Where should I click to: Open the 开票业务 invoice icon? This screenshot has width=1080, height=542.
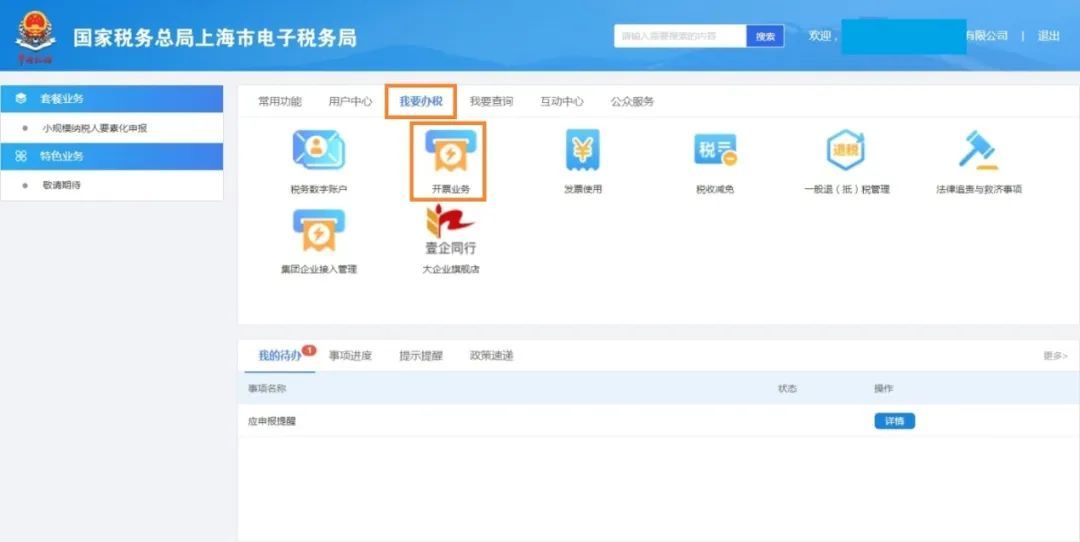point(449,152)
